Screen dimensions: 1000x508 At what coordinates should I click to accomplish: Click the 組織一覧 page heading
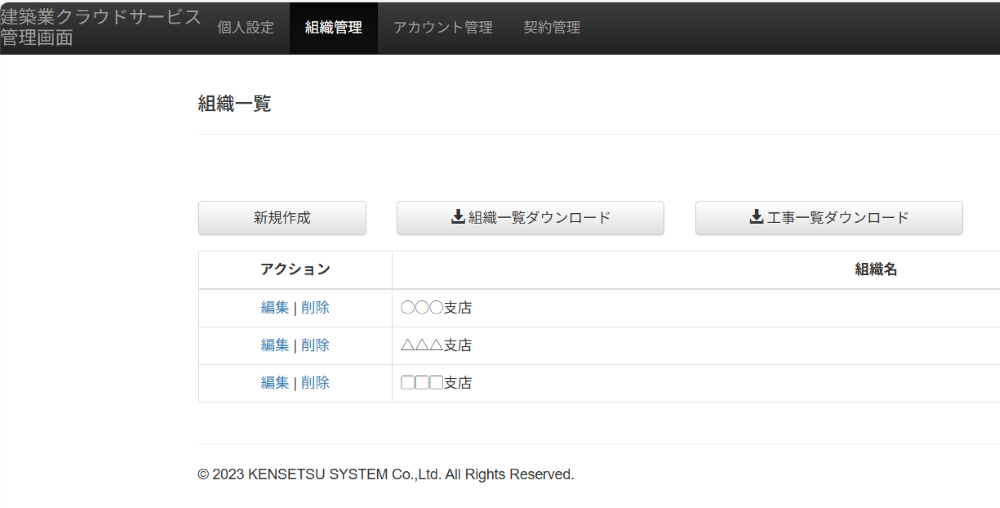point(234,103)
